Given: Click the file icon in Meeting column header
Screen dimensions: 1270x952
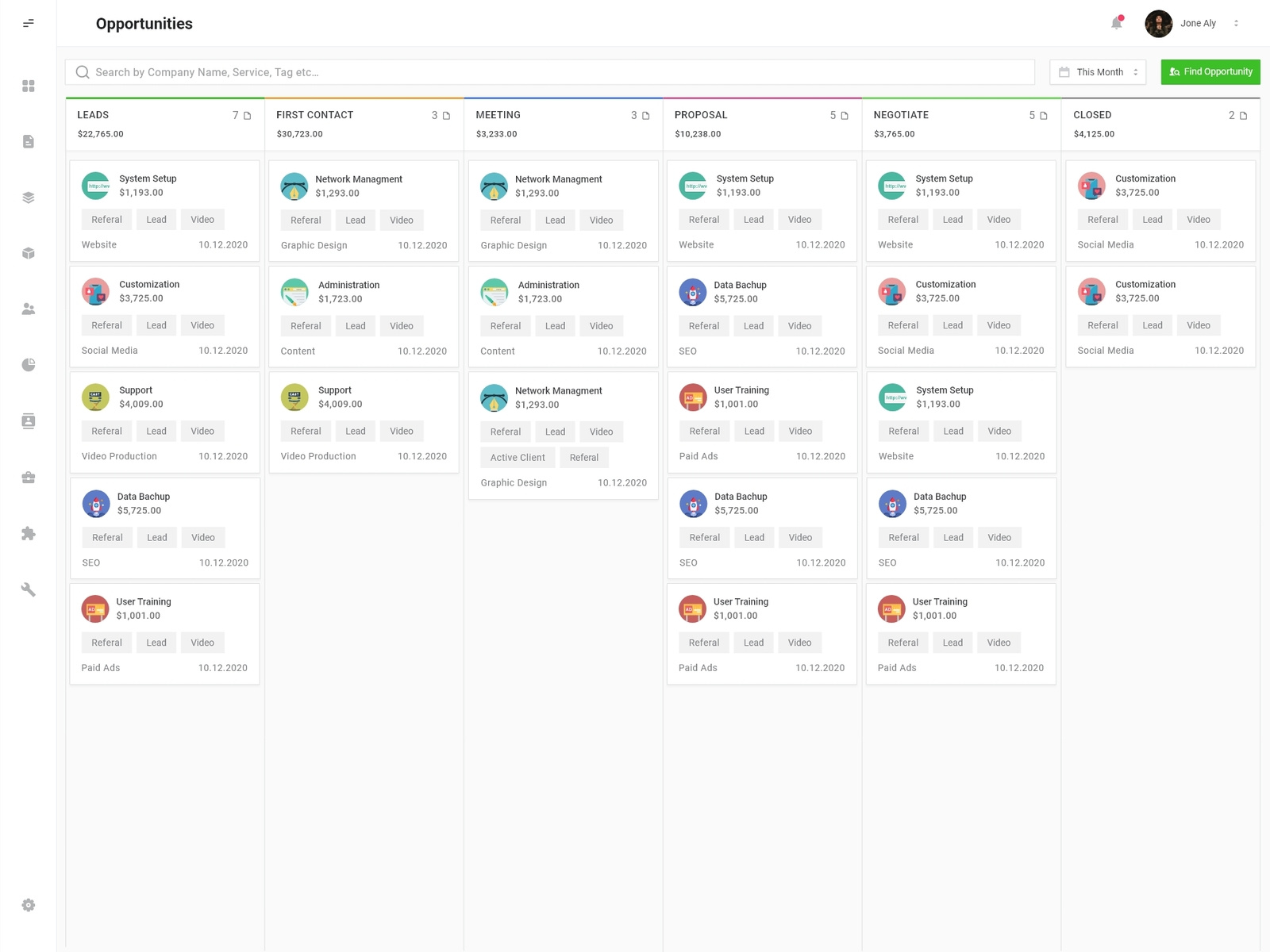Looking at the screenshot, I should coord(645,116).
